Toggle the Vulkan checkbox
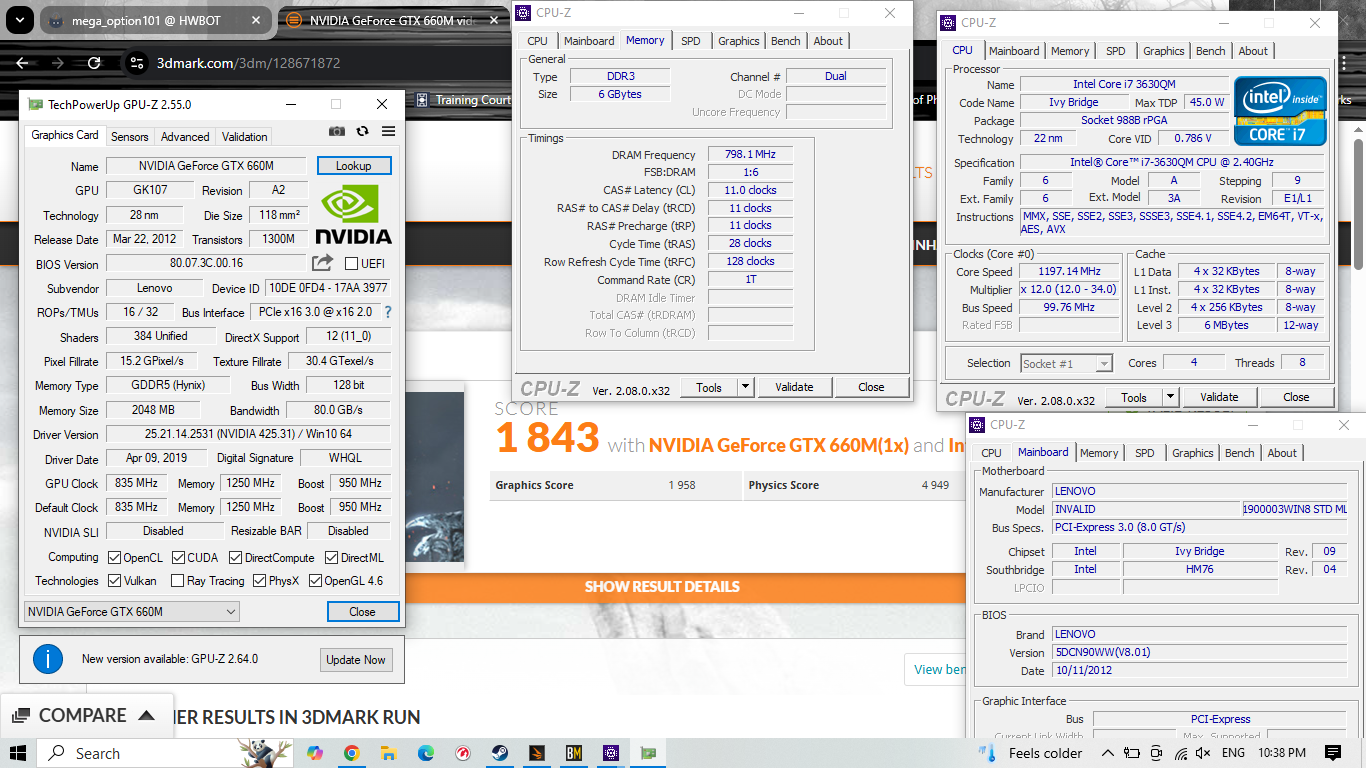This screenshot has width=1366, height=768. click(x=115, y=580)
